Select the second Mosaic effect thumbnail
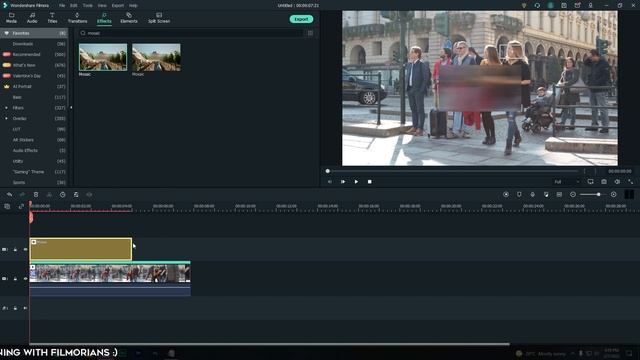The image size is (640, 360). coord(156,57)
